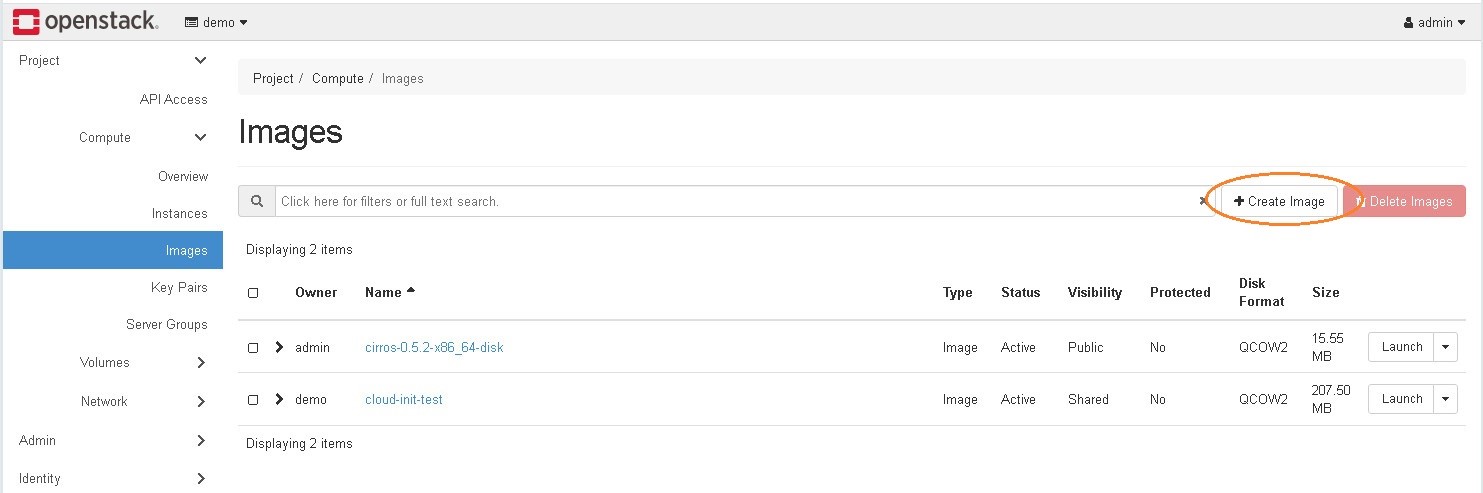Screen dimensions: 1483x493
Task: Collapse the Project section chevron
Action: 200,61
